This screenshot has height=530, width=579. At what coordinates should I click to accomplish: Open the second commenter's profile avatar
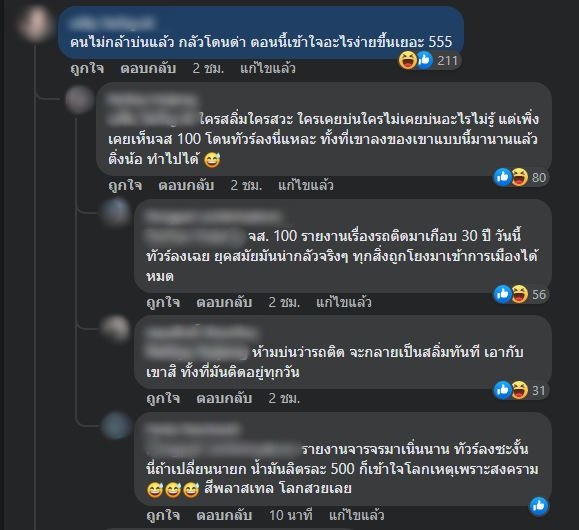tap(79, 100)
